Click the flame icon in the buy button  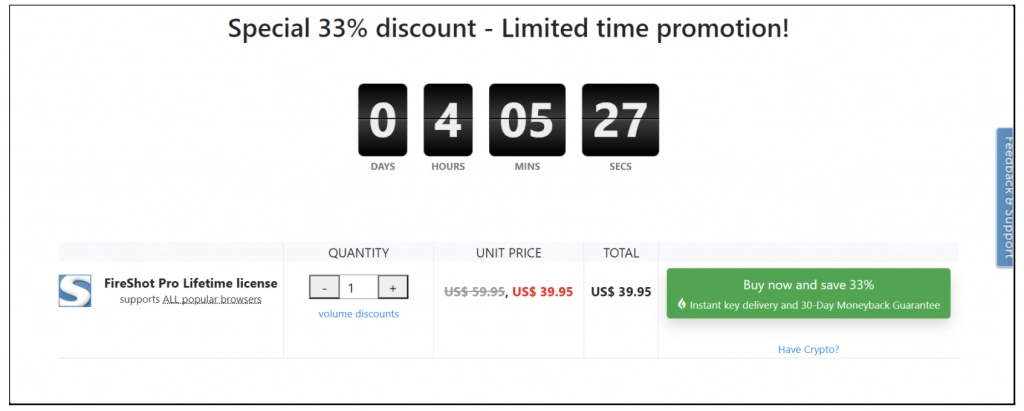682,304
